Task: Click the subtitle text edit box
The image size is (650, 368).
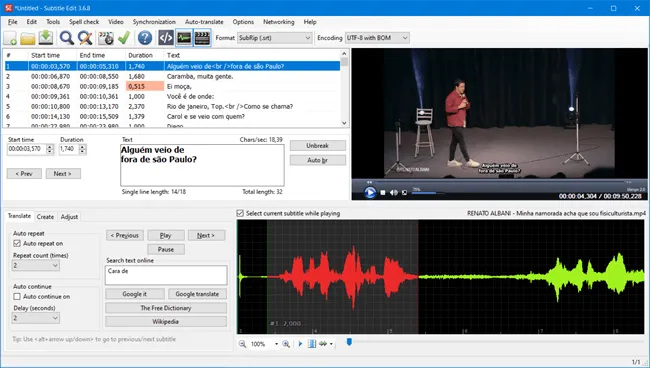Action: coord(202,165)
